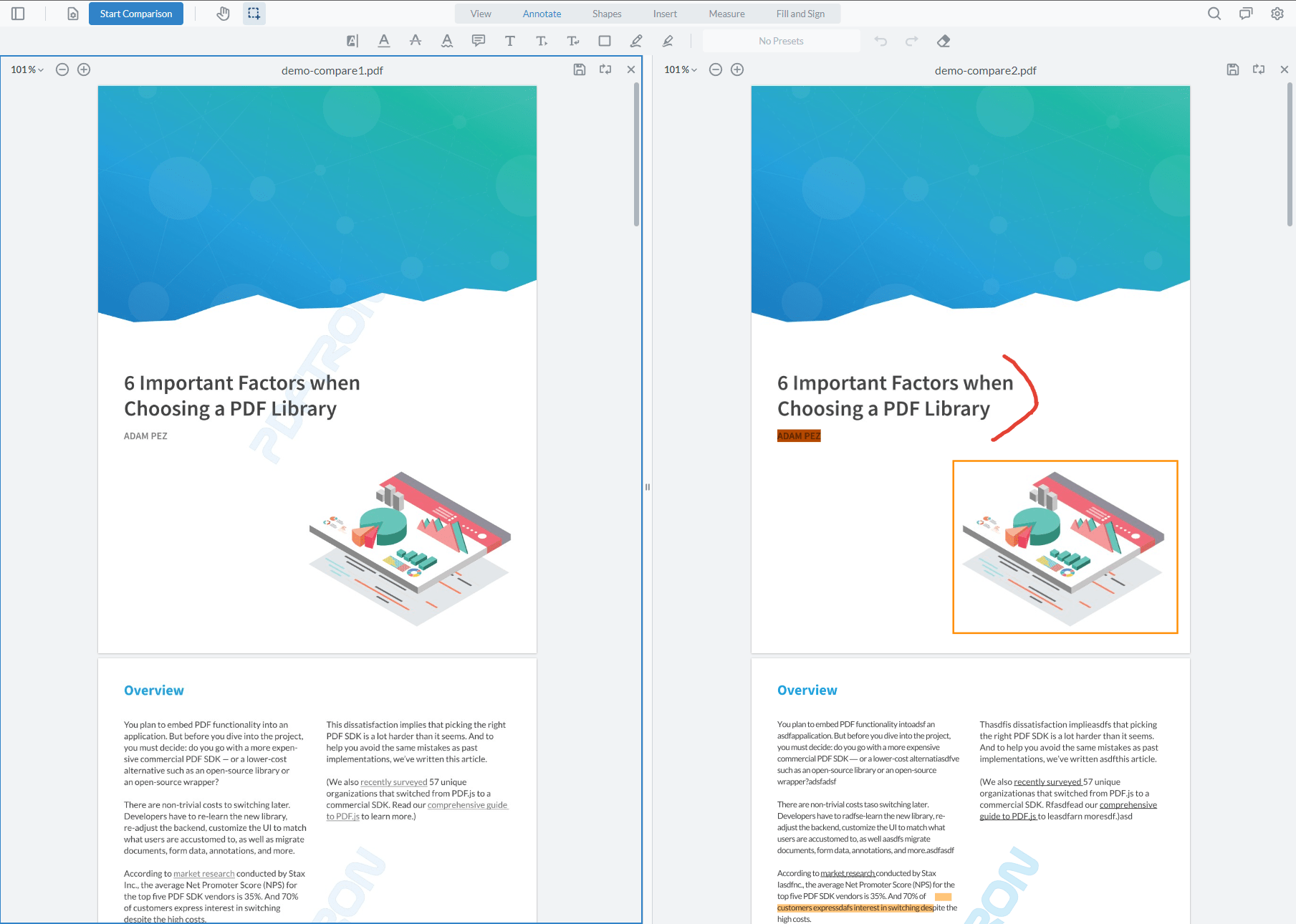The image size is (1296, 924).
Task: Open the search panel
Action: 1214,14
